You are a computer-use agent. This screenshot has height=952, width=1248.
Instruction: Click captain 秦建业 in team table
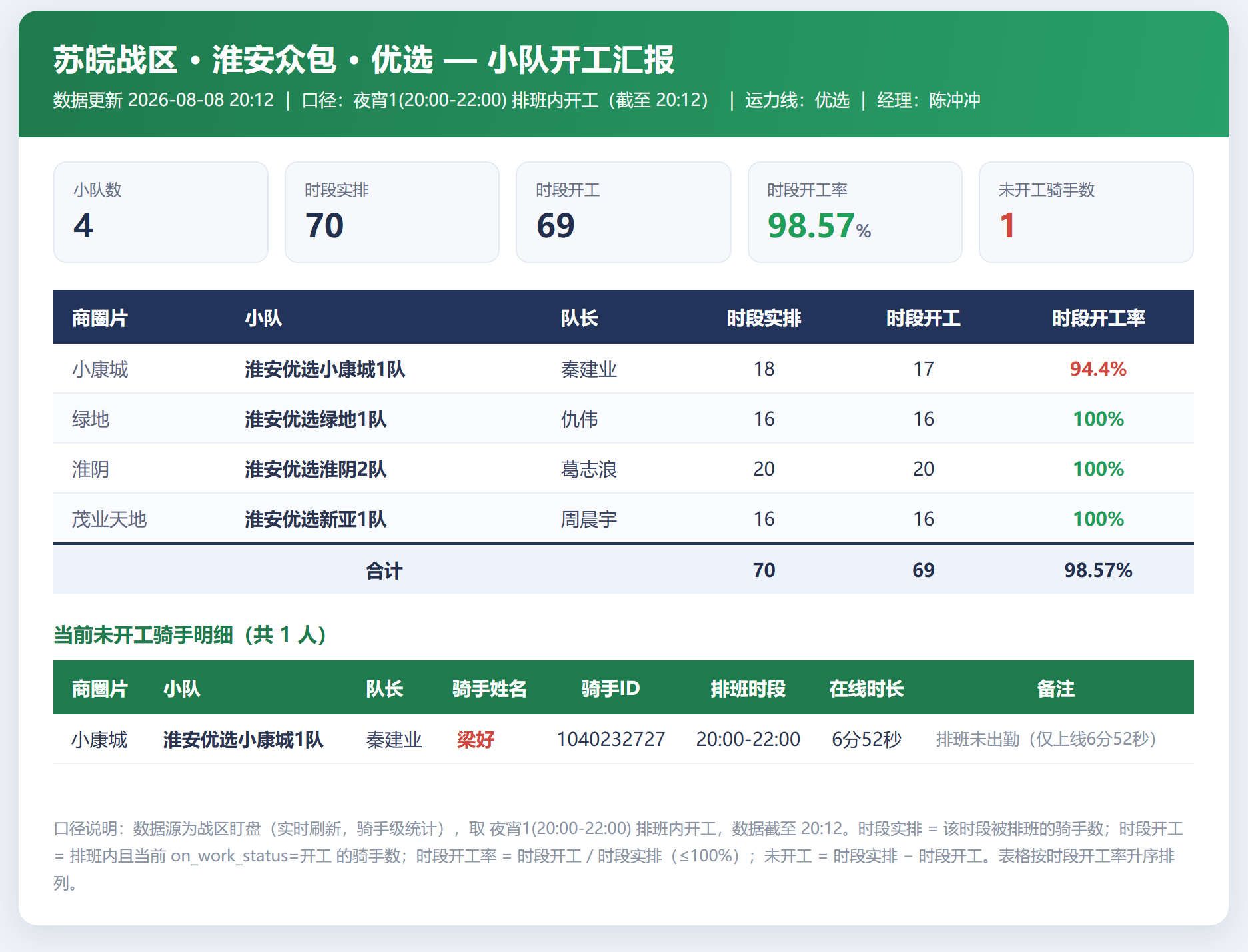click(x=588, y=369)
